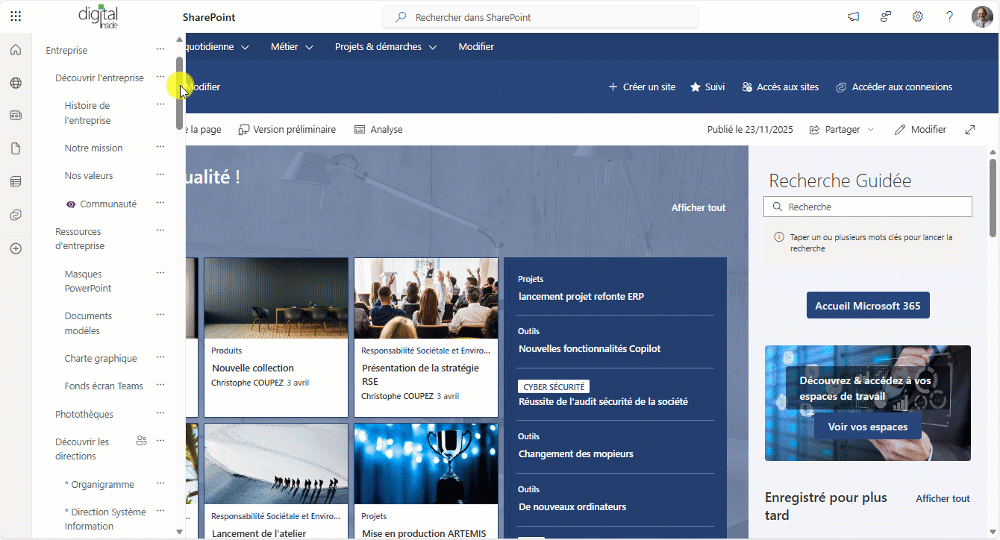Click Modifier in top navigation bar
Image resolution: width=1000 pixels, height=540 pixels.
(x=476, y=47)
